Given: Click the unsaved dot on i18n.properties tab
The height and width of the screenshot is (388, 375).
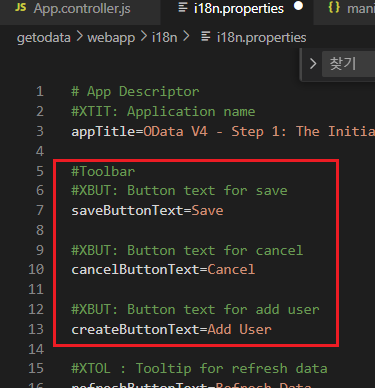Looking at the screenshot, I should tap(298, 6).
